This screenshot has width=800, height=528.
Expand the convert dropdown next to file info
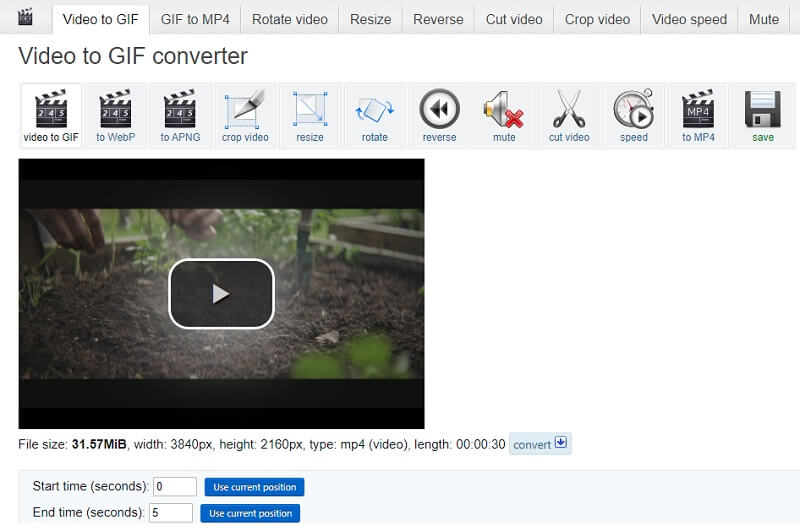pyautogui.click(x=540, y=444)
